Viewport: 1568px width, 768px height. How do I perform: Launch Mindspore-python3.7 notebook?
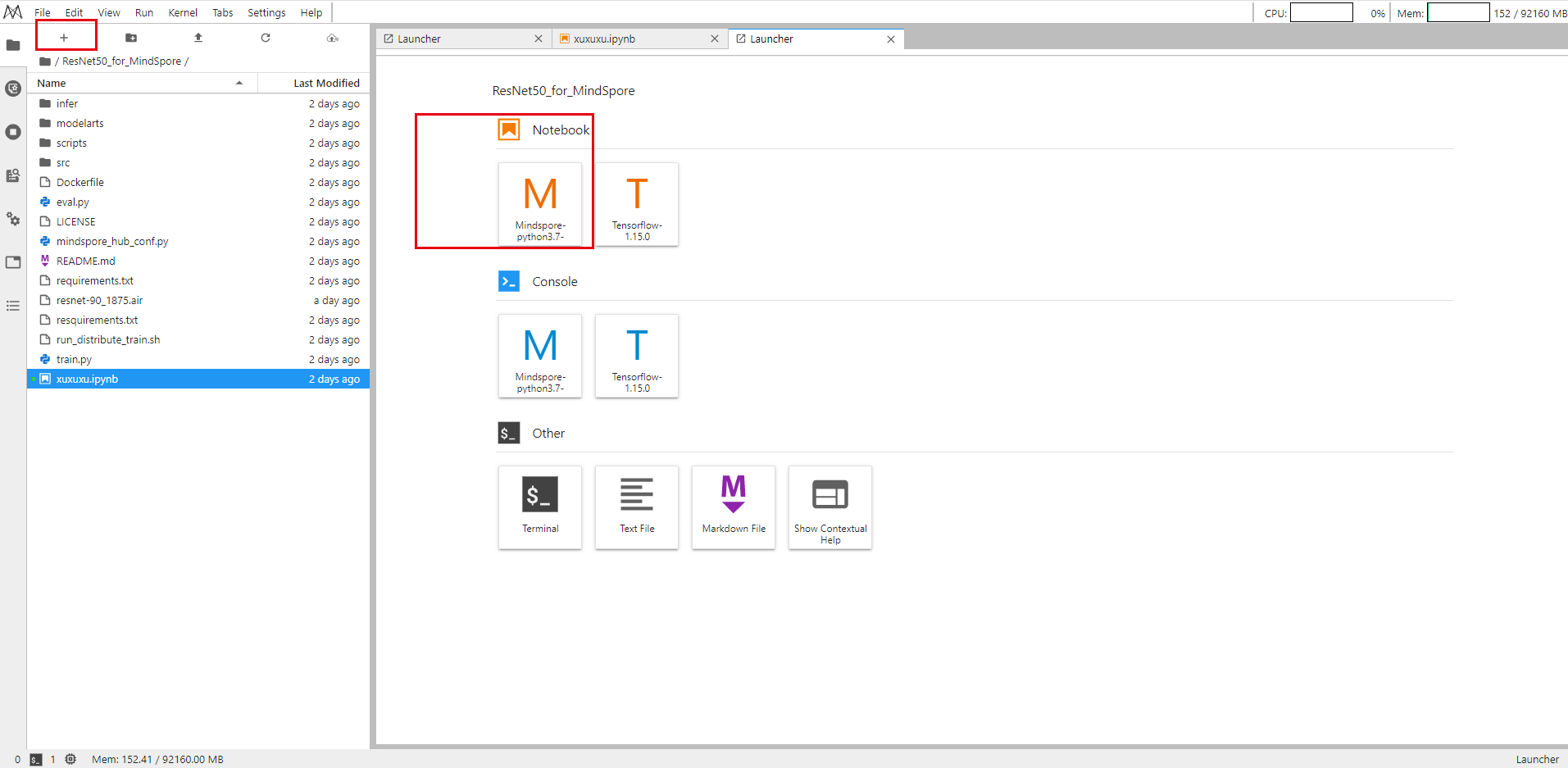pyautogui.click(x=540, y=204)
